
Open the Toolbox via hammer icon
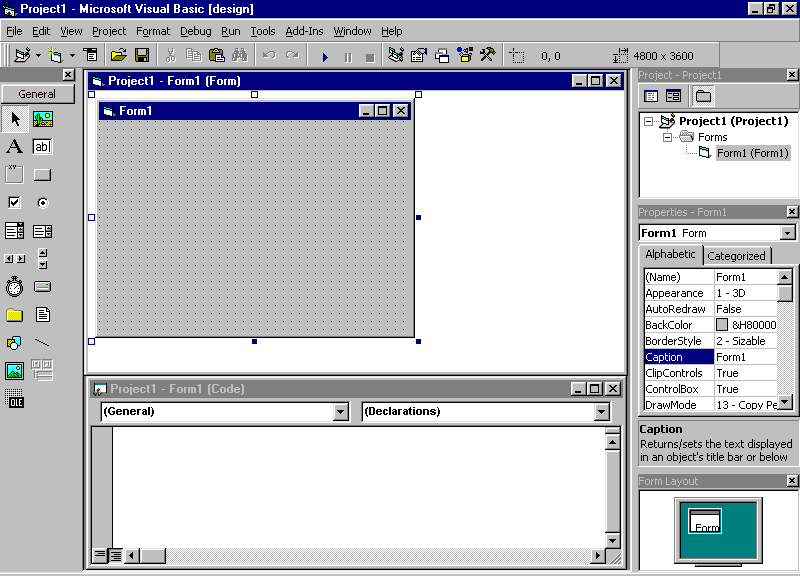pyautogui.click(x=488, y=55)
